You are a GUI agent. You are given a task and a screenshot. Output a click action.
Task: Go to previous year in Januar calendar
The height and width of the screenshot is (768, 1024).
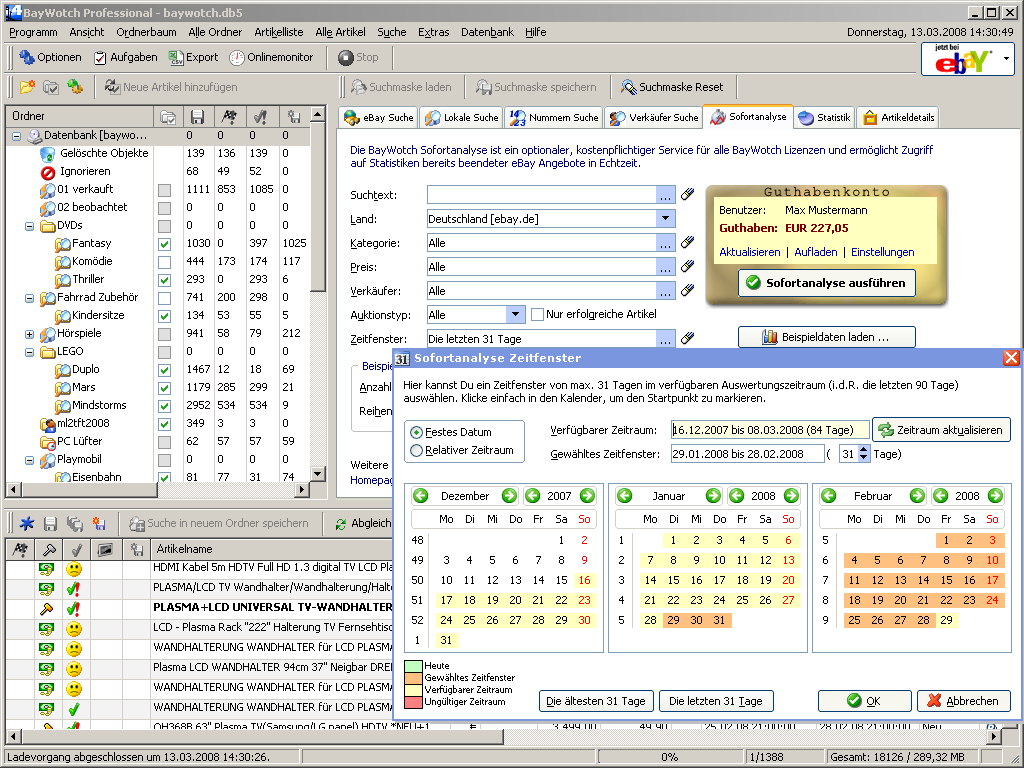tap(737, 496)
